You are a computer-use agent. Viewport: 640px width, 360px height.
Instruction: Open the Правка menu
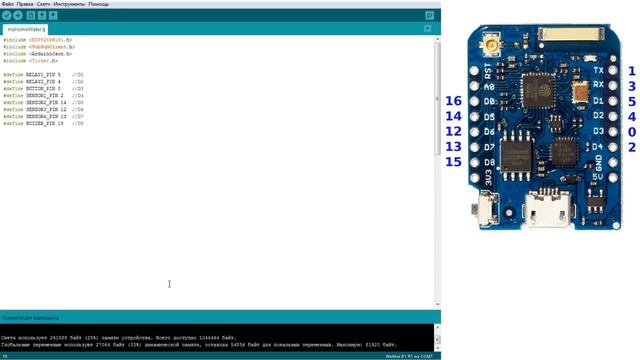(25, 4)
